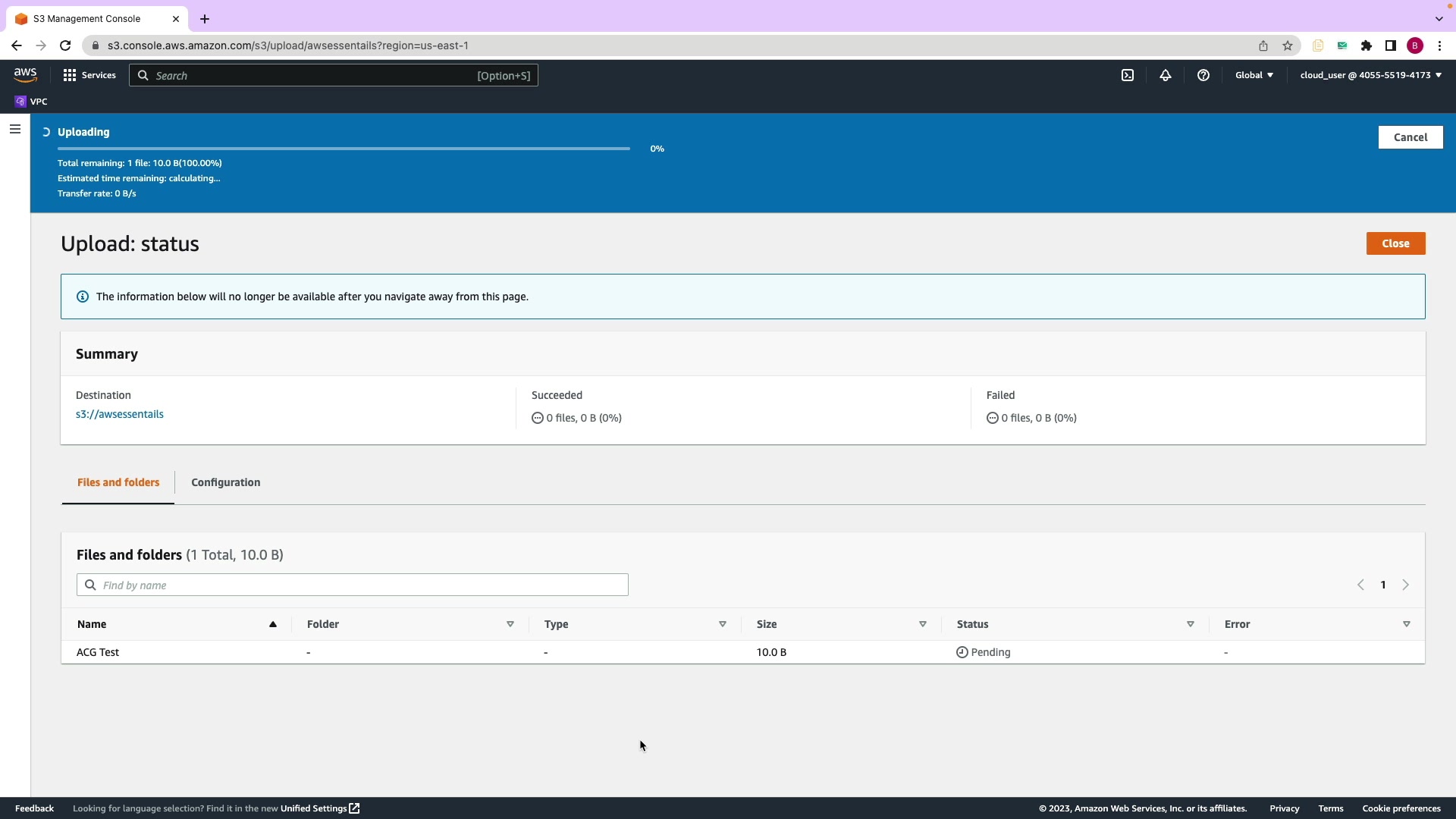1456x819 pixels.
Task: Click the upload progress bar
Action: click(x=344, y=149)
